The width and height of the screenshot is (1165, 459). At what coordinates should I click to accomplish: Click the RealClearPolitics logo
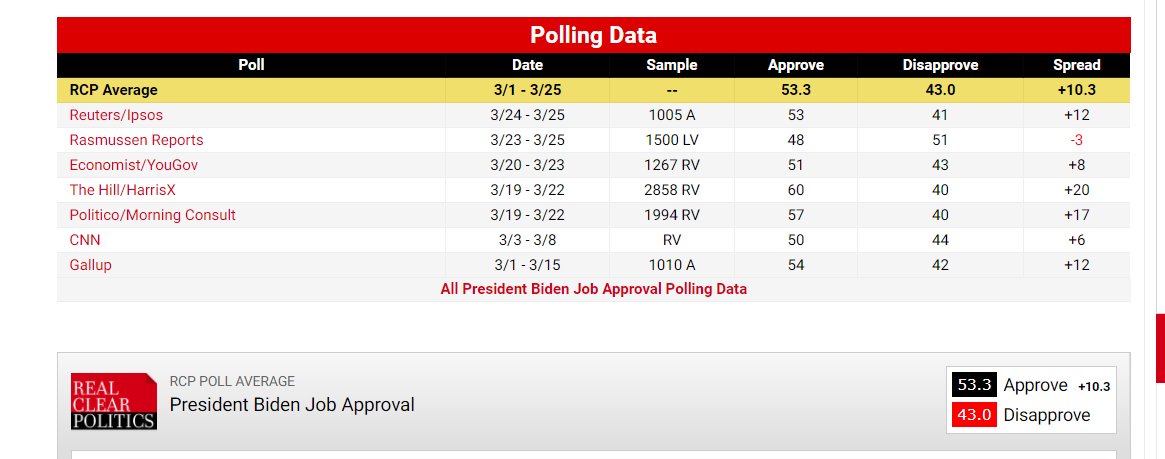(113, 401)
